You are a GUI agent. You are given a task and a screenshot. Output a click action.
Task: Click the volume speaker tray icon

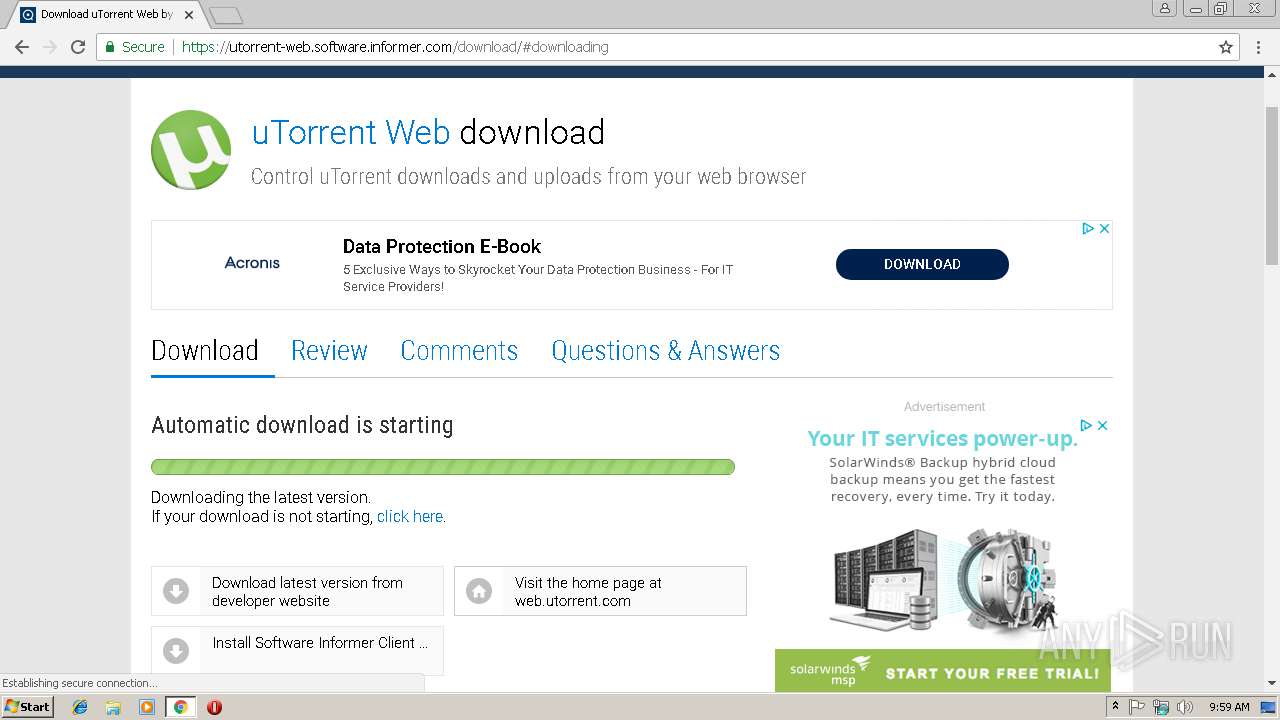tap(1185, 707)
